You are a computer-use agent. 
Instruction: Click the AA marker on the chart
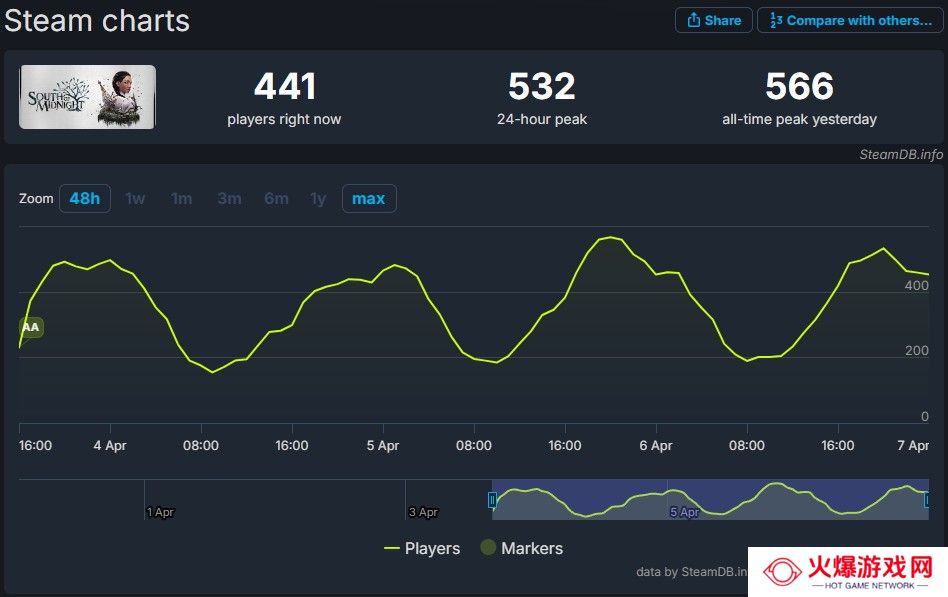[x=31, y=327]
